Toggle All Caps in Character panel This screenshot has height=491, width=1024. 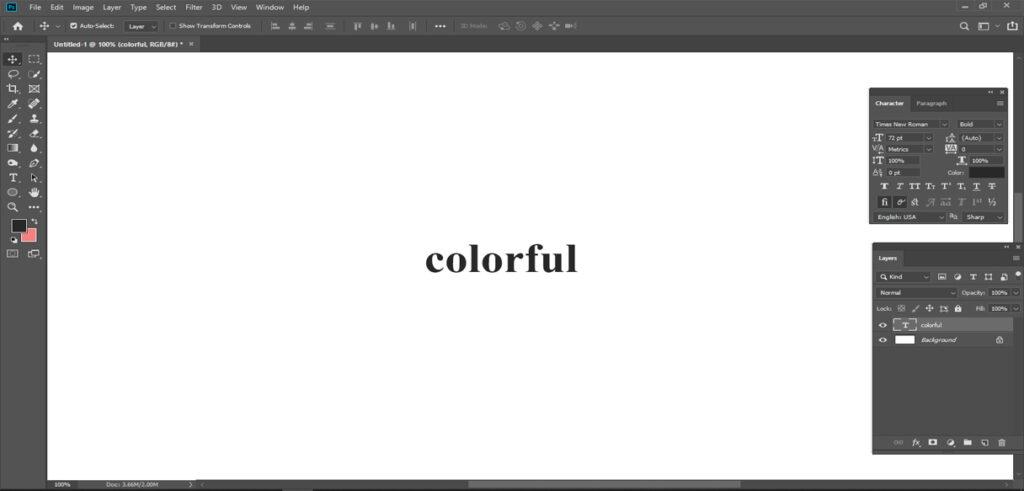pyautogui.click(x=915, y=187)
